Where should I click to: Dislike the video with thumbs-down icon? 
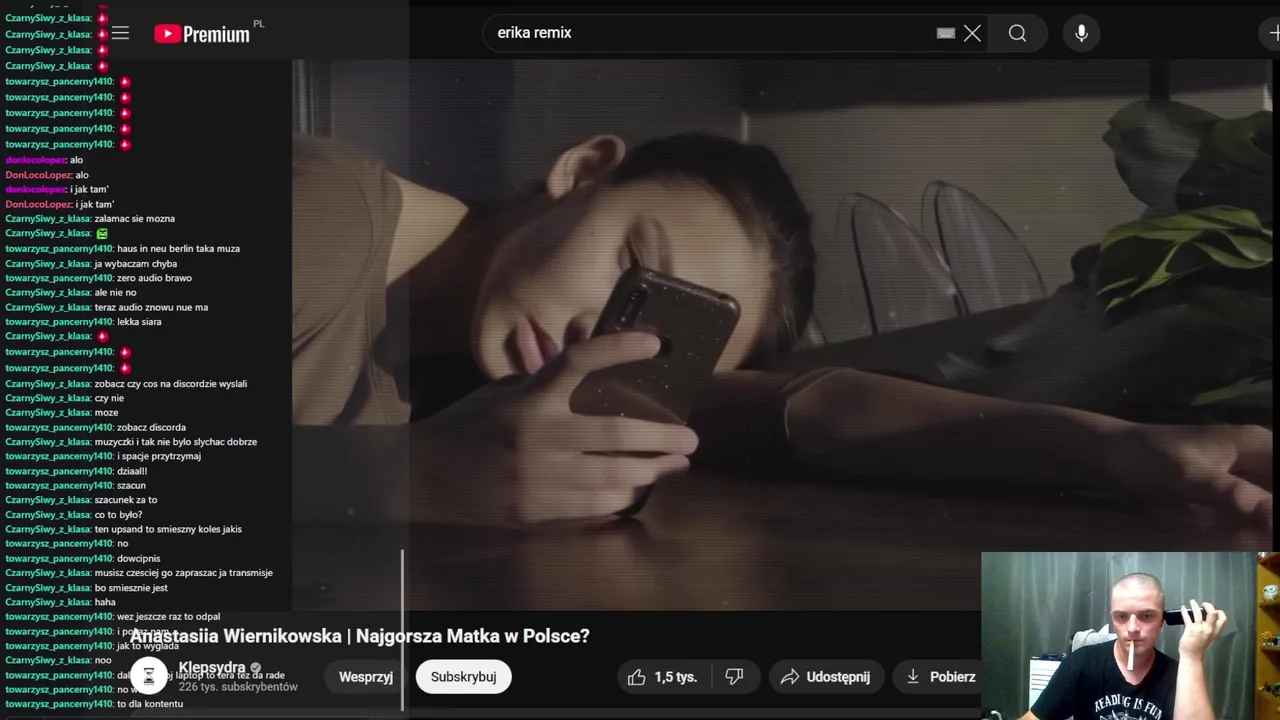click(x=734, y=677)
